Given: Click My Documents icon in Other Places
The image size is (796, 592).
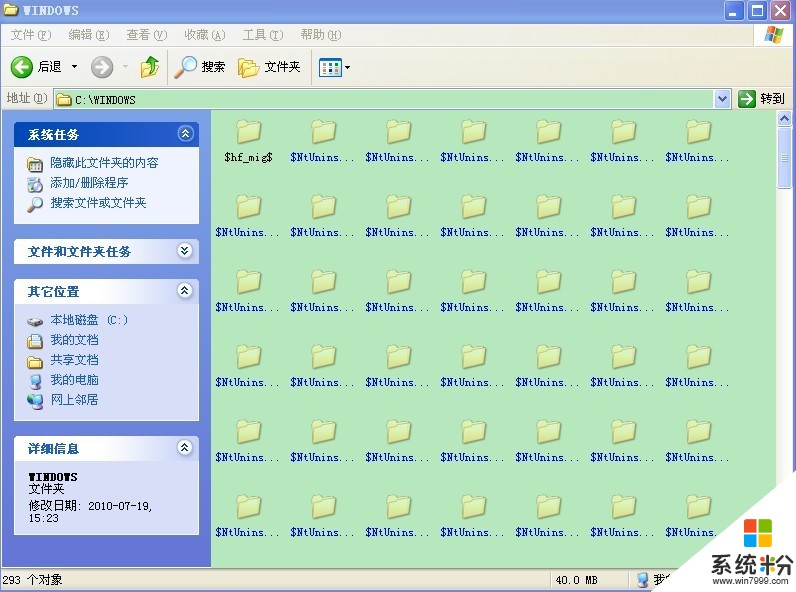Looking at the screenshot, I should (35, 341).
